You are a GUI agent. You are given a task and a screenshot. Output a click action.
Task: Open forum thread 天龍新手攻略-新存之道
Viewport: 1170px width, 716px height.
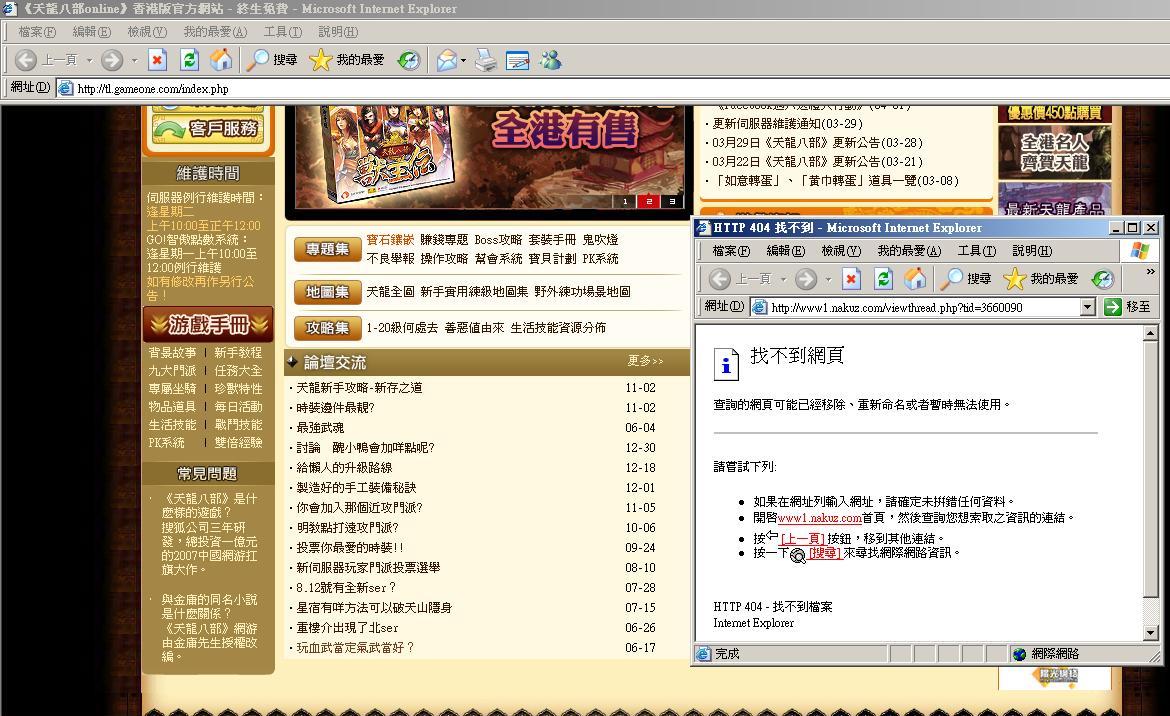coord(359,388)
